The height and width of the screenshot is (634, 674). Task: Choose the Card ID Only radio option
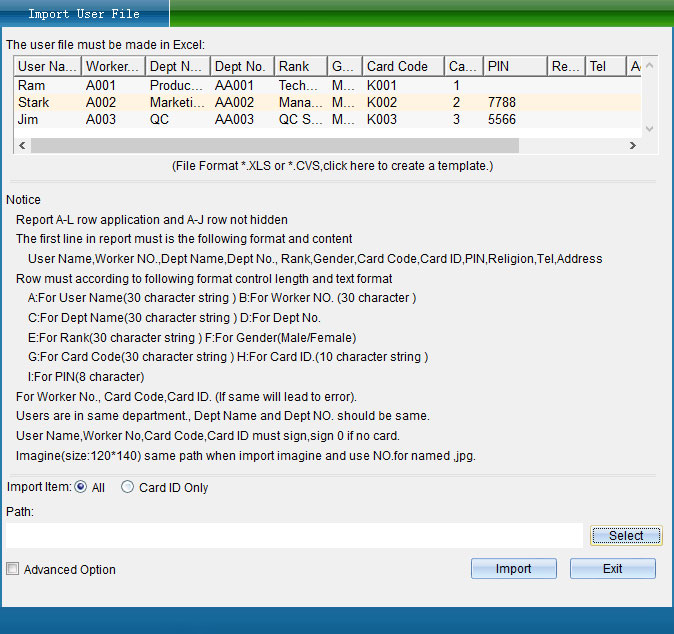pyautogui.click(x=128, y=488)
